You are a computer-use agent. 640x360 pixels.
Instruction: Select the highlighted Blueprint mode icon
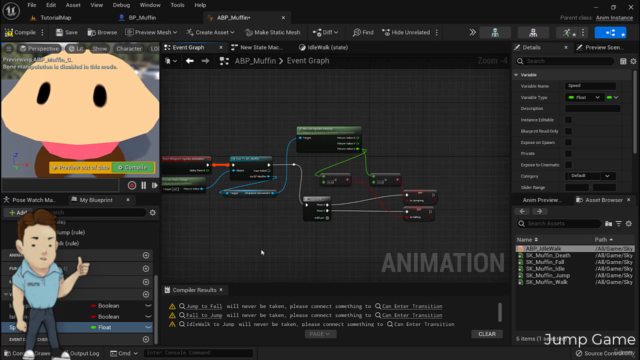pyautogui.click(x=610, y=33)
